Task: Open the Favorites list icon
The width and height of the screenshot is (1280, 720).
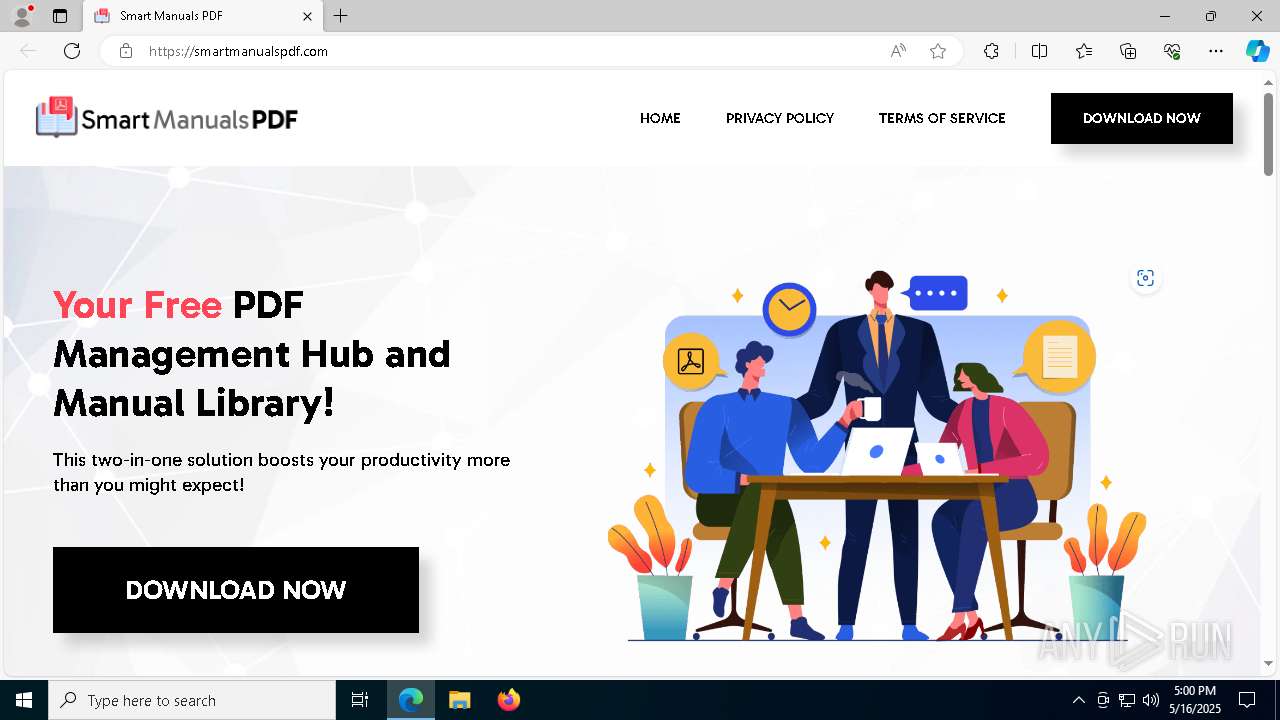Action: pos(1084,51)
